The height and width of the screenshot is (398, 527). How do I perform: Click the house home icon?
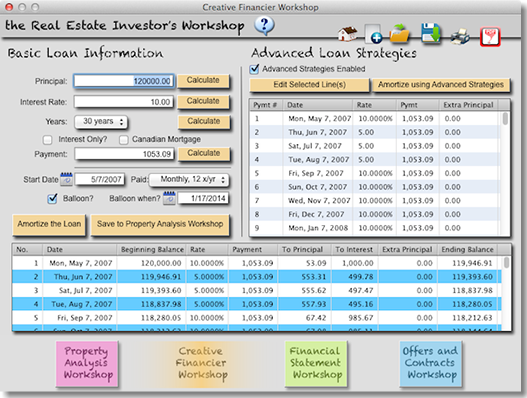348,34
